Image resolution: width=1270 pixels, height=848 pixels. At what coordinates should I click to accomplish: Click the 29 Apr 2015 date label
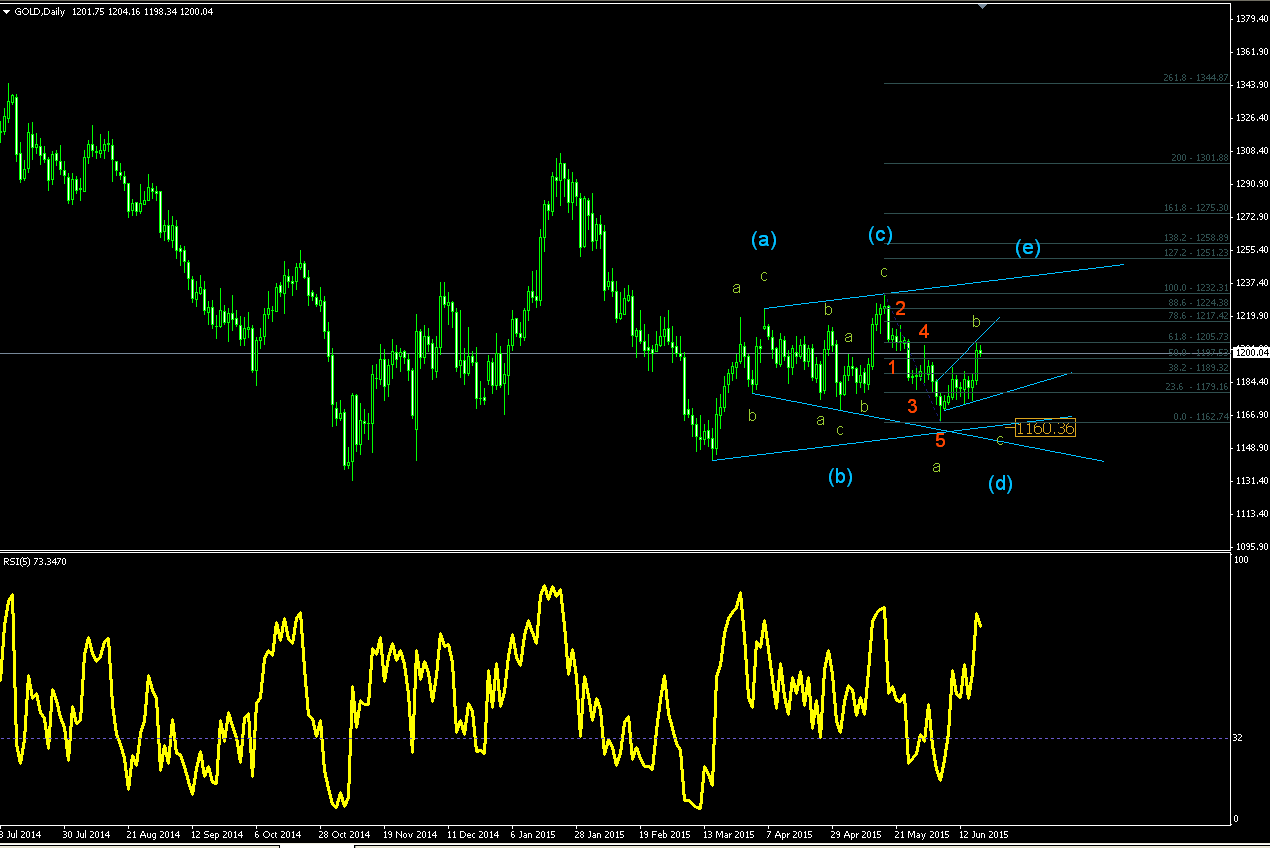(x=855, y=833)
